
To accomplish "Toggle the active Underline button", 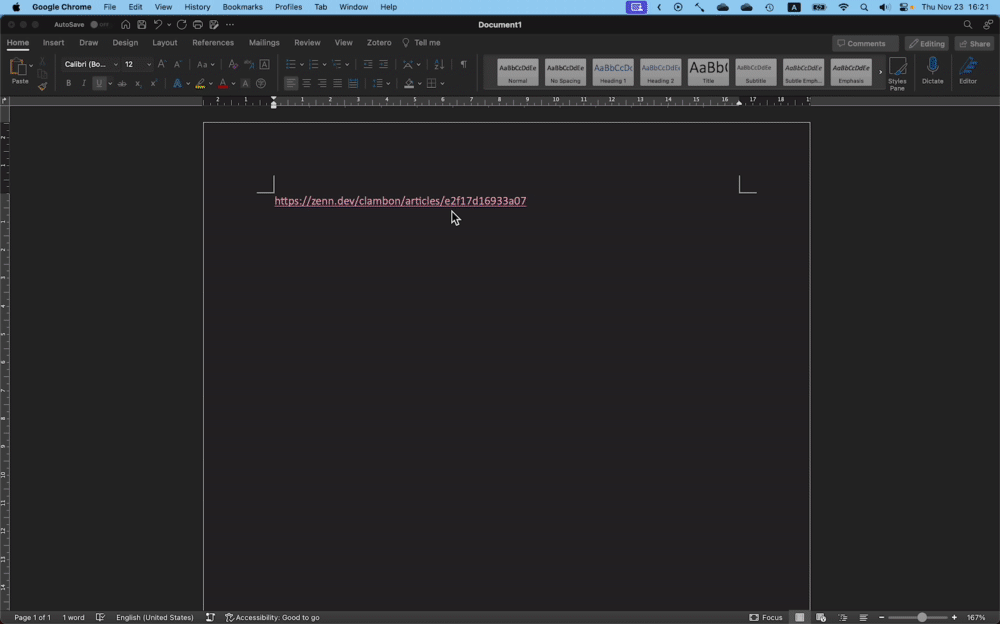I will [x=99, y=84].
